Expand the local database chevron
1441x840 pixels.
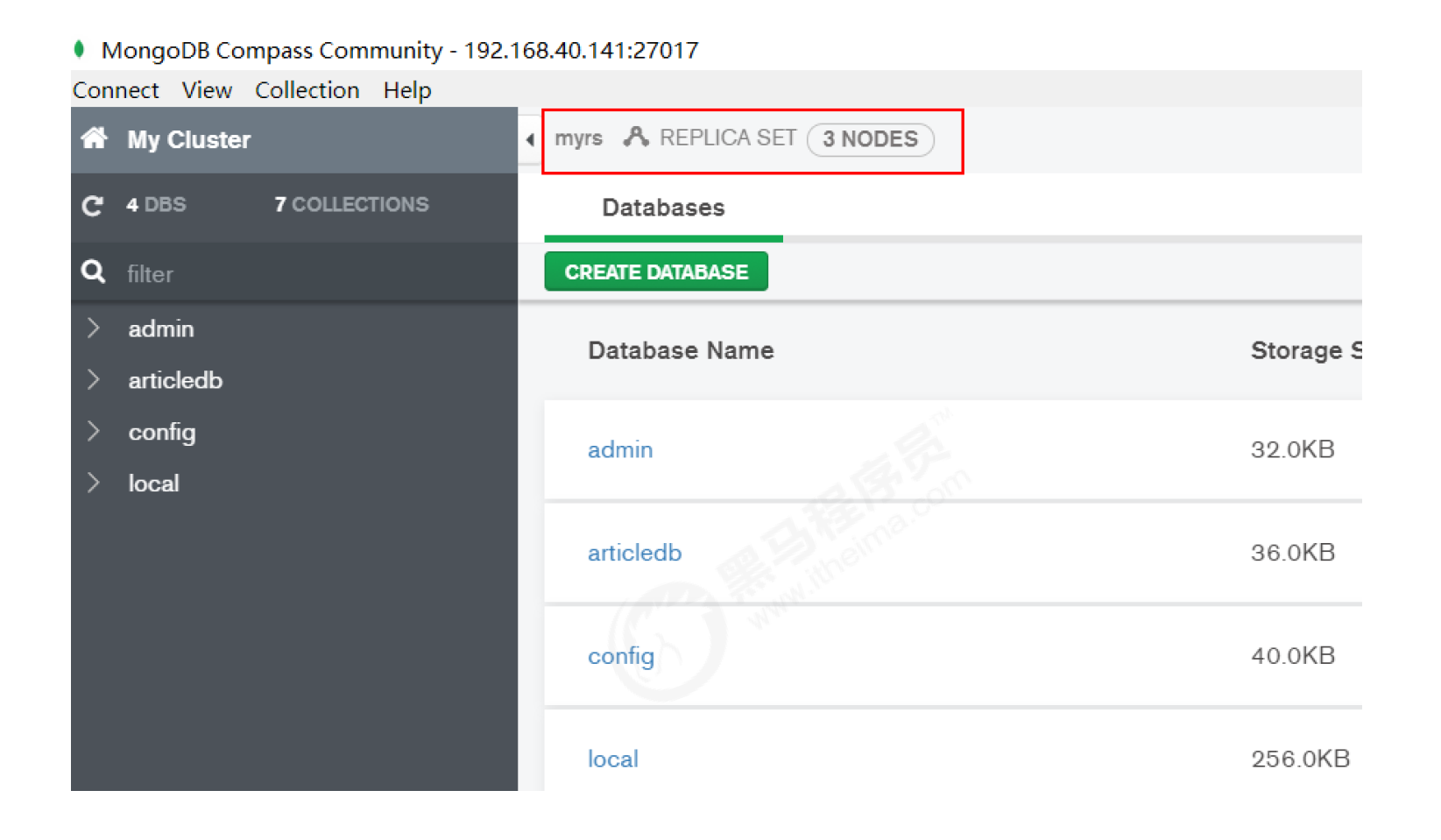[x=94, y=484]
